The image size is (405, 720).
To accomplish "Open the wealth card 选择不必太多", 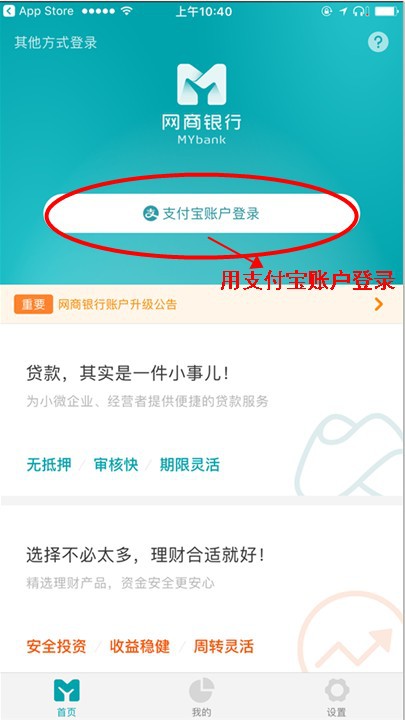I will pyautogui.click(x=202, y=589).
